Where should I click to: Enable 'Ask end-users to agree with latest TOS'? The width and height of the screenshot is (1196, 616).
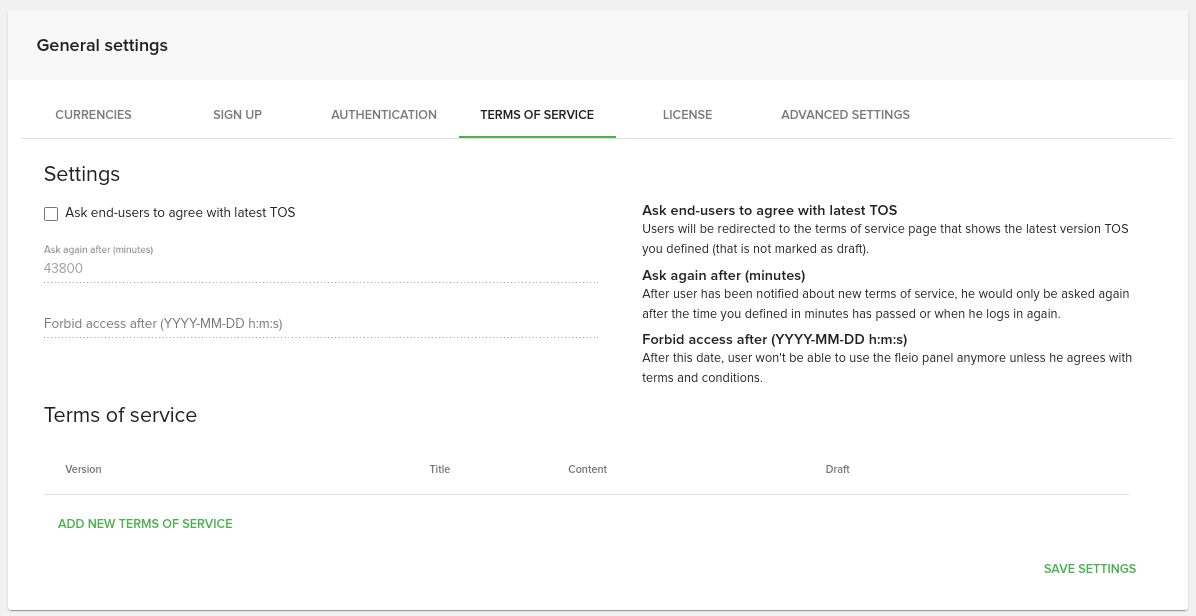pyautogui.click(x=51, y=213)
